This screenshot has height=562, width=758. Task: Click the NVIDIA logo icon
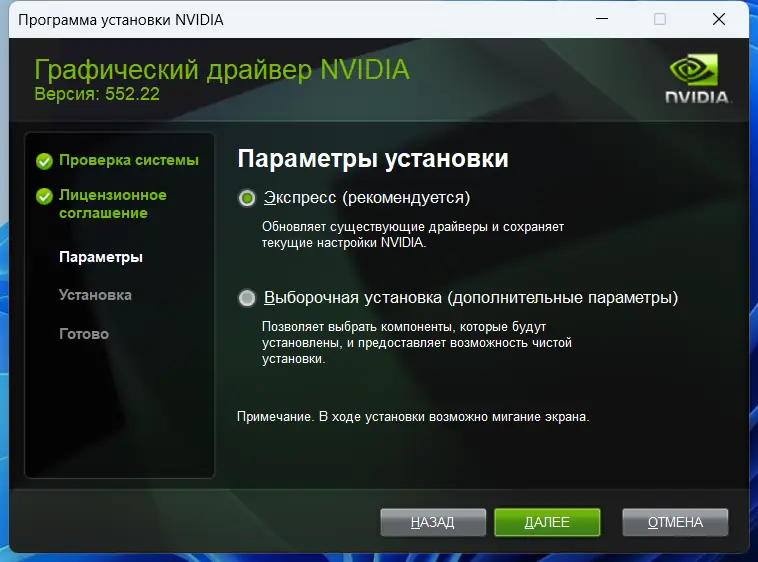click(697, 78)
